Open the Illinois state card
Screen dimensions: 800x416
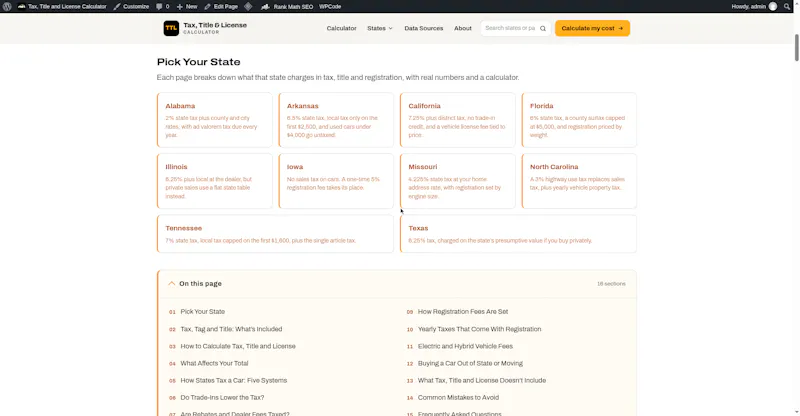pos(215,181)
